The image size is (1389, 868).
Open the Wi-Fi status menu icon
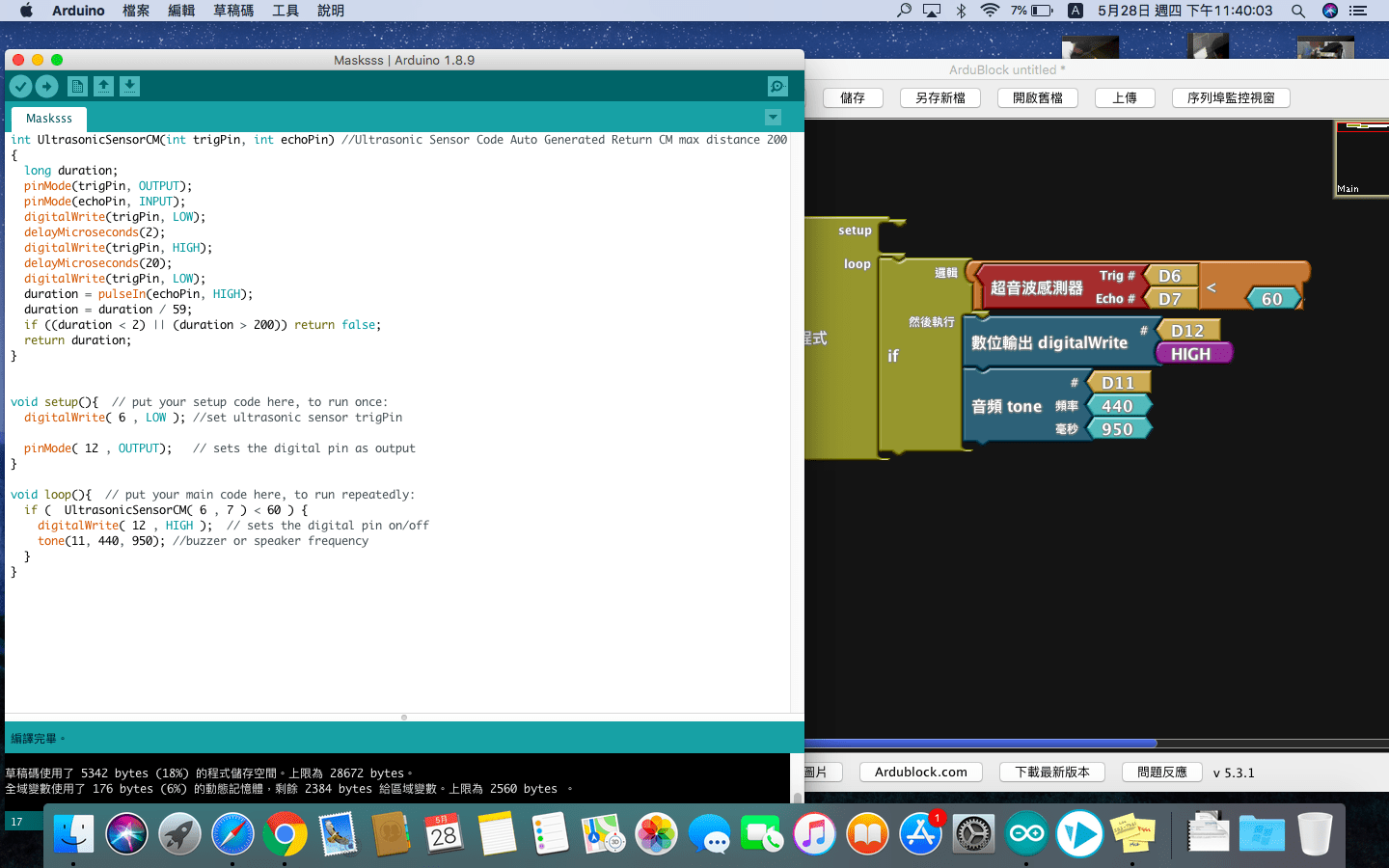click(989, 11)
